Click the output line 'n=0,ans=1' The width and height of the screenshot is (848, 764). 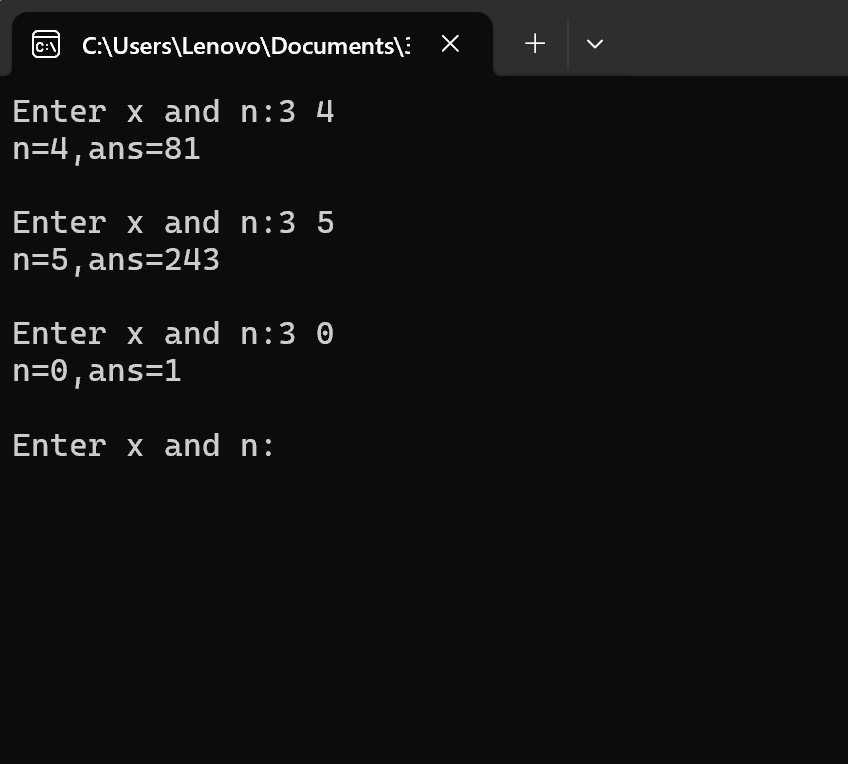pyautogui.click(x=97, y=371)
